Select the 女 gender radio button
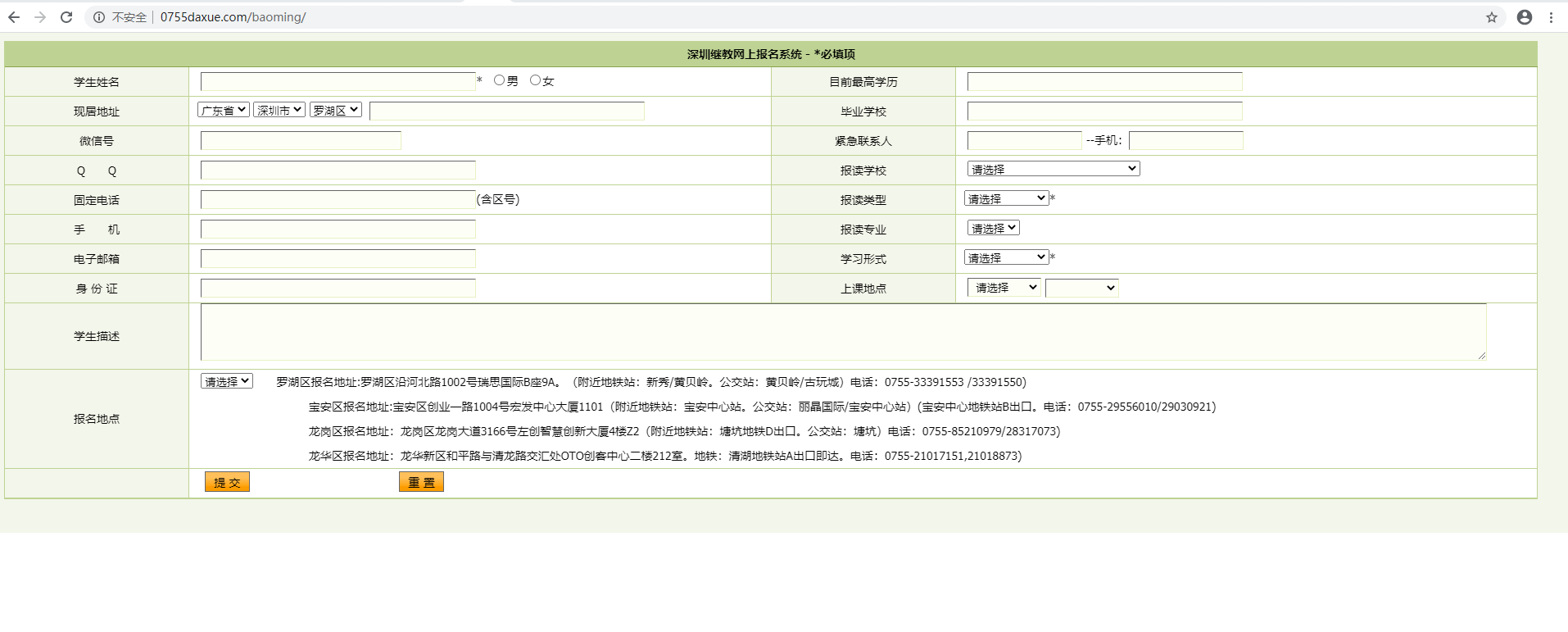 tap(535, 80)
